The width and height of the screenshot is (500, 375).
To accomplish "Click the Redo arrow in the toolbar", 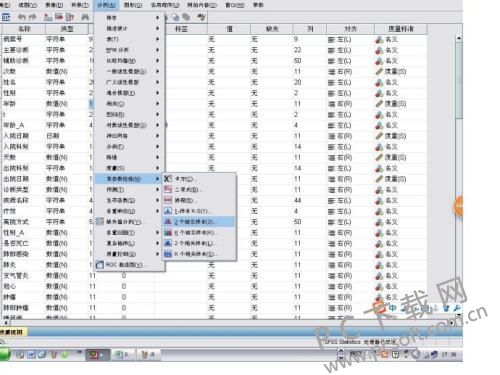I will (33, 17).
